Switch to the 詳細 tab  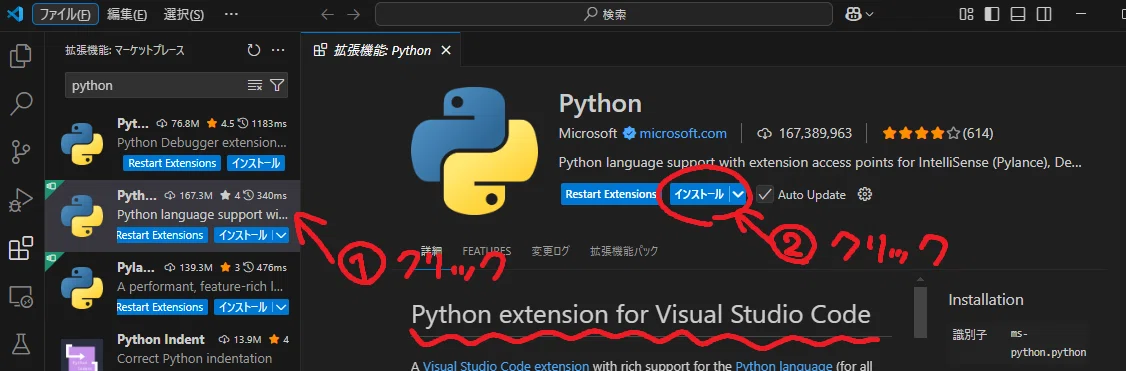coord(432,251)
